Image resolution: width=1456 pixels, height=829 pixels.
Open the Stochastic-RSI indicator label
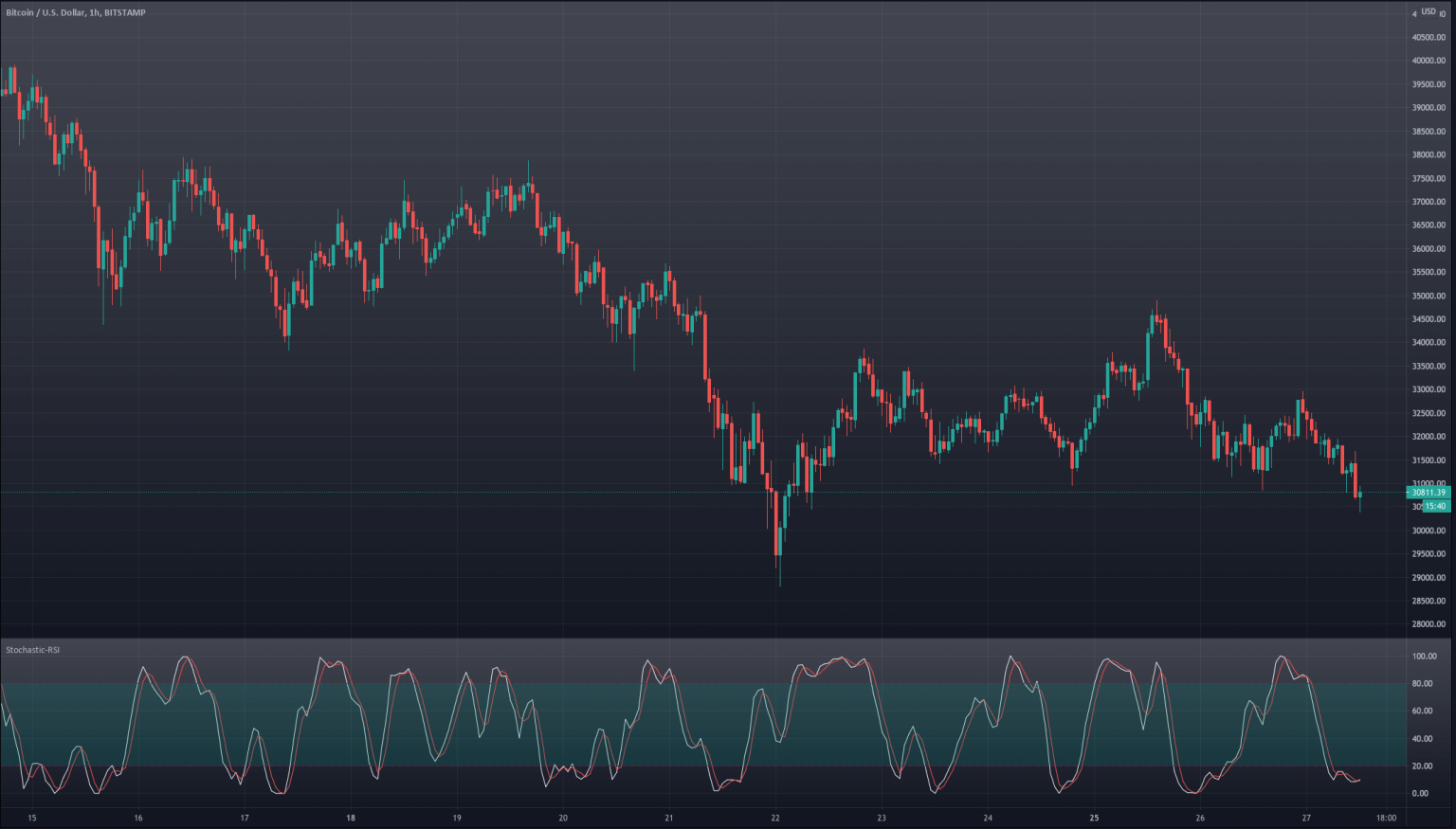tap(33, 651)
